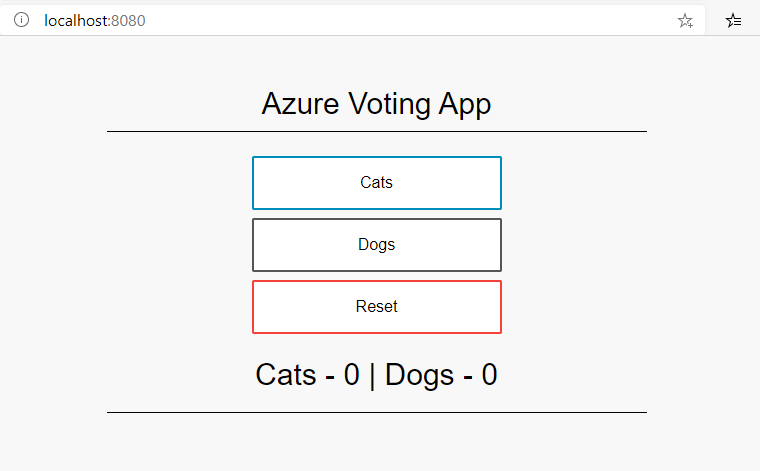Vote for Cats
The image size is (760, 471).
[376, 183]
